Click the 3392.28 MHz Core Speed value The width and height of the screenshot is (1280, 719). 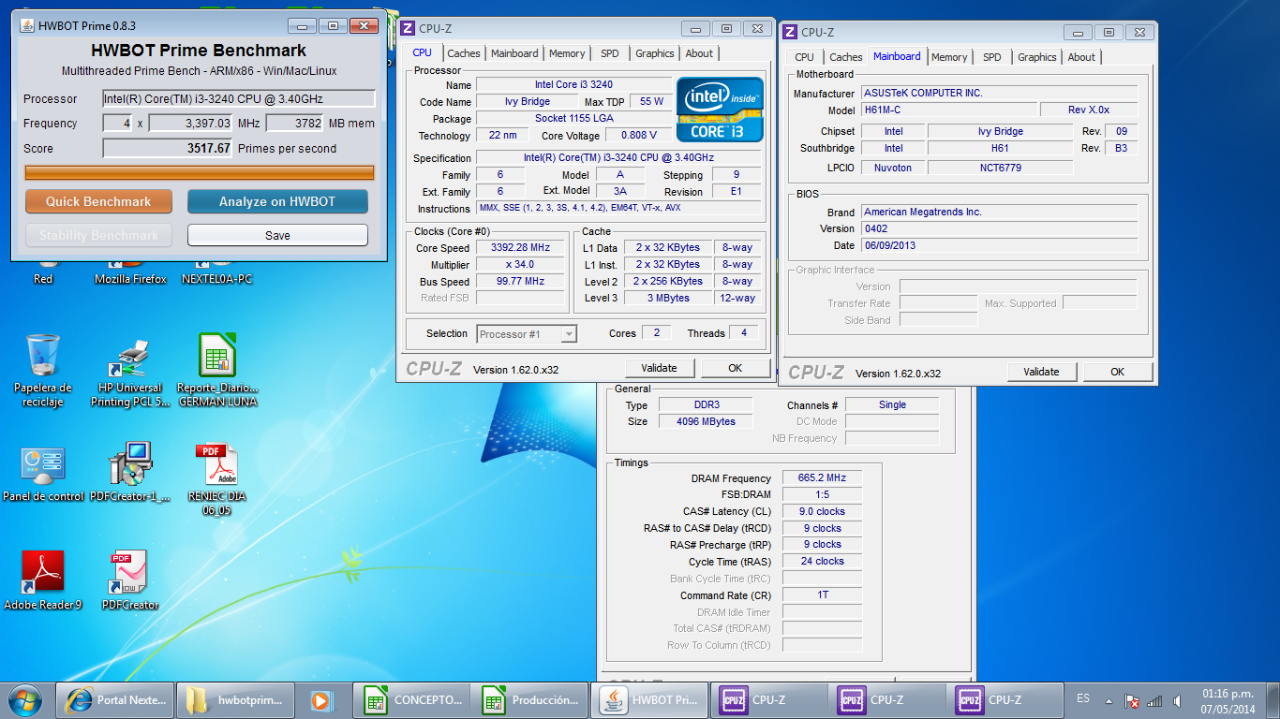click(520, 248)
